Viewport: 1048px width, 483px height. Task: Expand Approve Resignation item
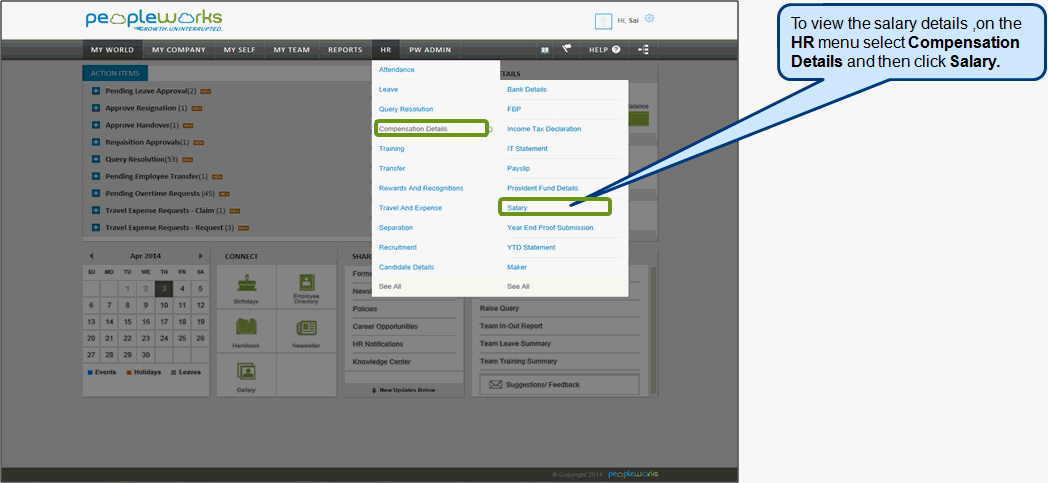(96, 108)
